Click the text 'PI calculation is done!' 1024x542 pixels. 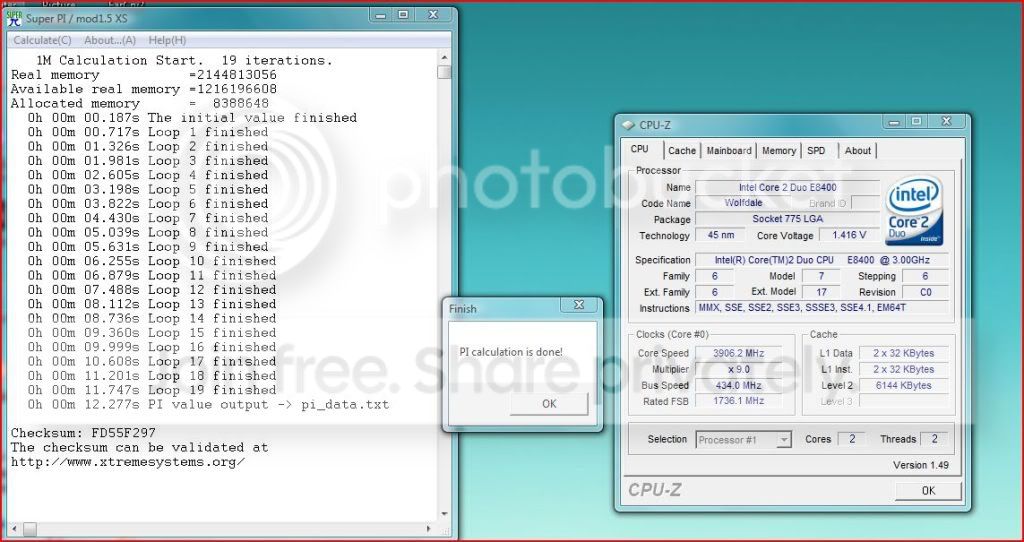click(511, 352)
